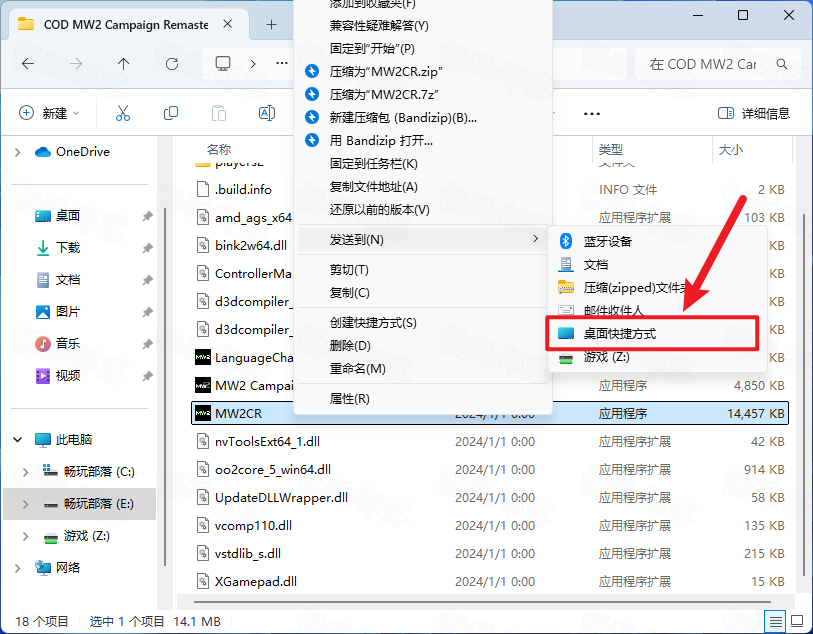Image resolution: width=813 pixels, height=634 pixels.
Task: Select Desktop in the navigation pane
Action: [67, 216]
